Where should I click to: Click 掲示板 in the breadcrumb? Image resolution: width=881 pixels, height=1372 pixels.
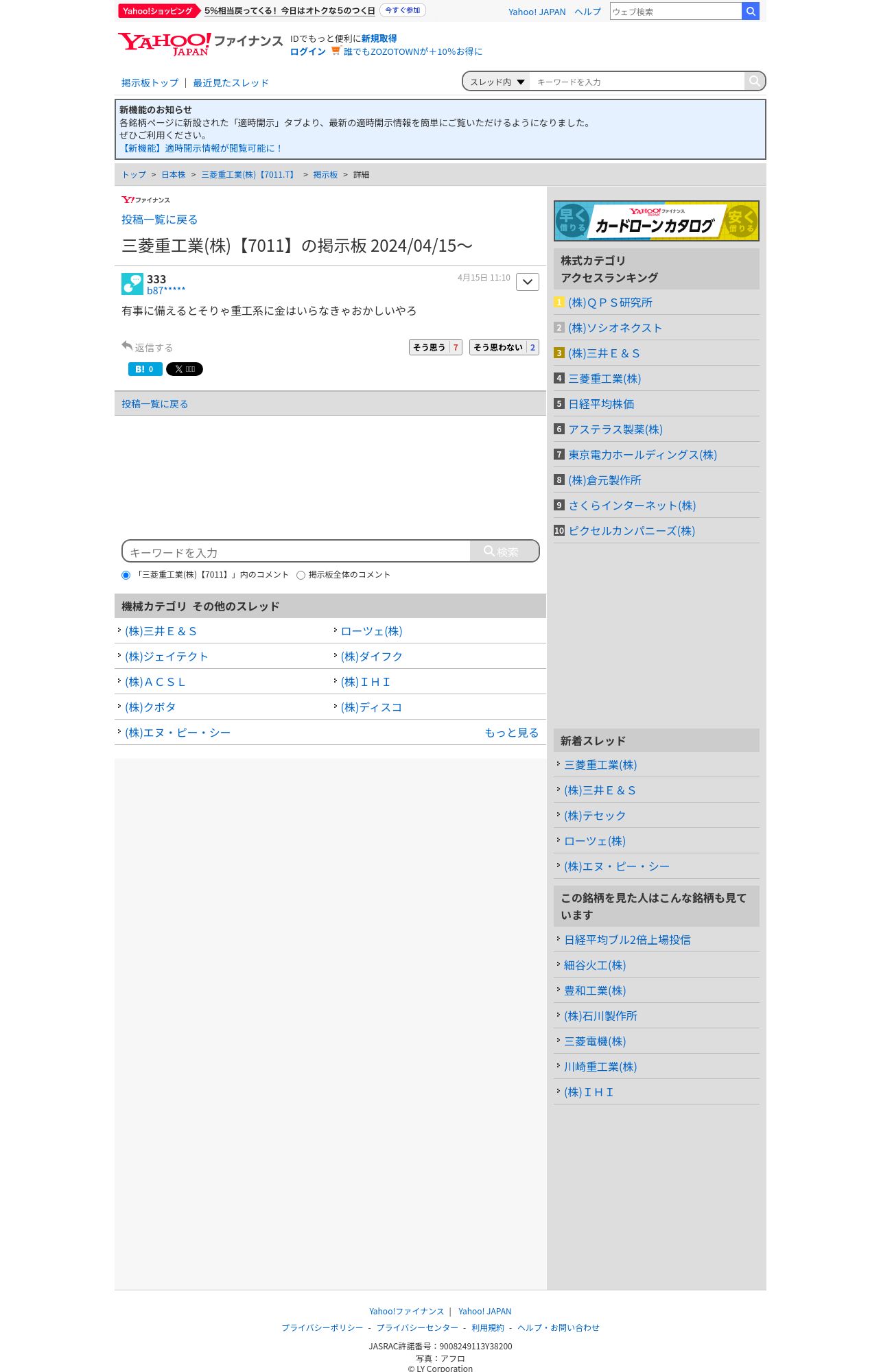point(325,175)
